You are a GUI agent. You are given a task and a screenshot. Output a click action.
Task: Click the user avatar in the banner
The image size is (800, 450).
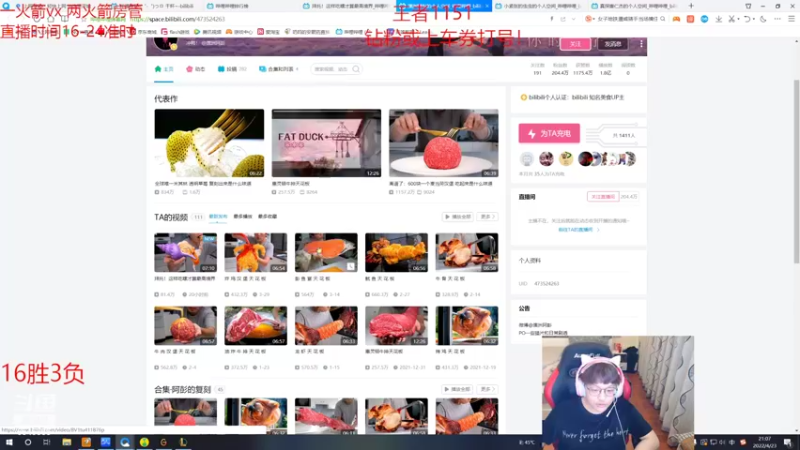165,43
